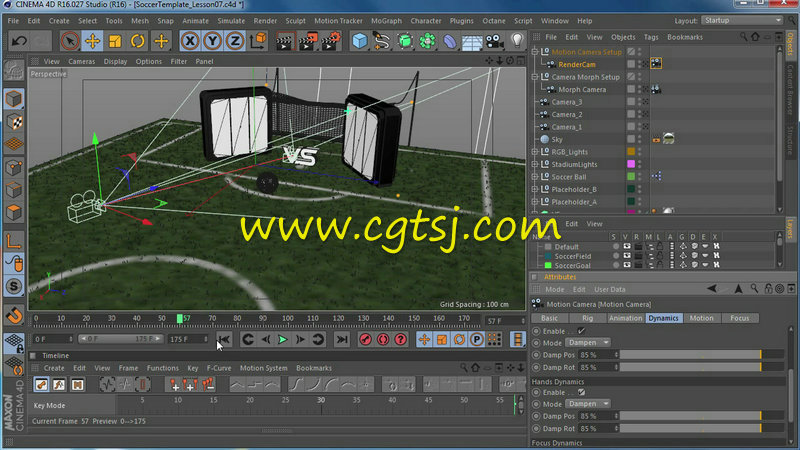Select the Live Selection tool
Image resolution: width=800 pixels, height=450 pixels.
pyautogui.click(x=69, y=40)
